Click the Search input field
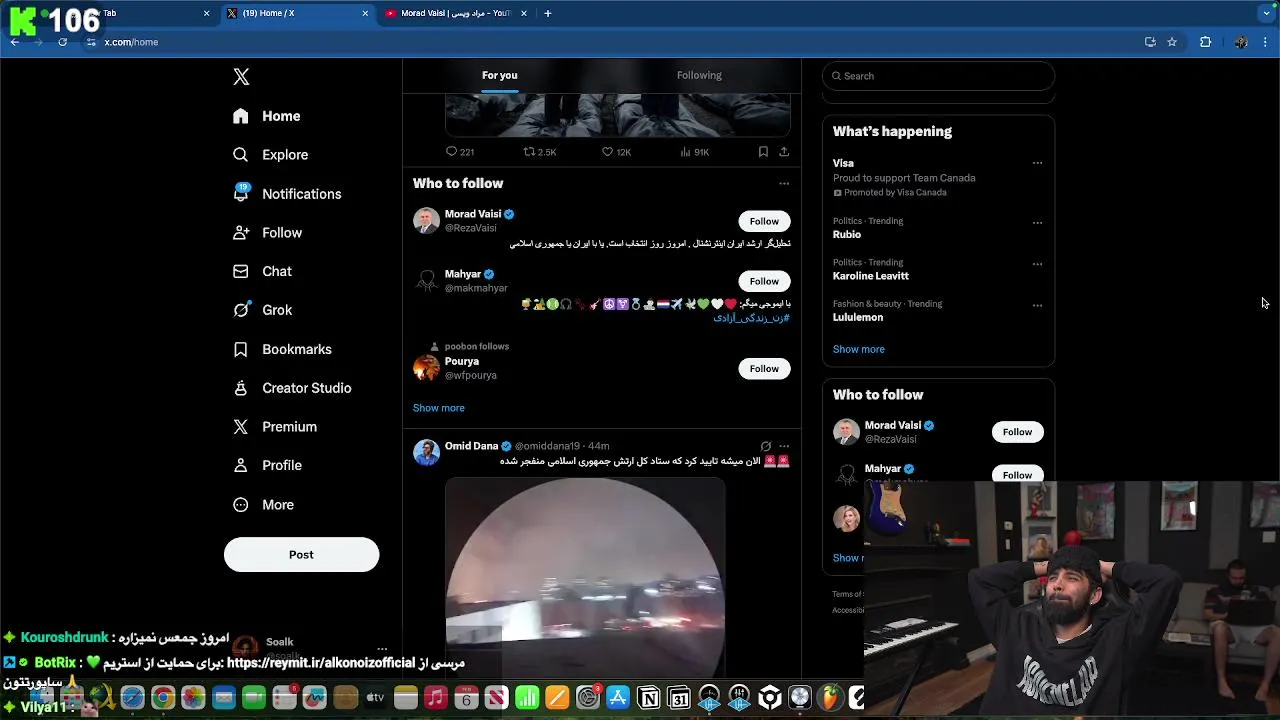 [938, 76]
